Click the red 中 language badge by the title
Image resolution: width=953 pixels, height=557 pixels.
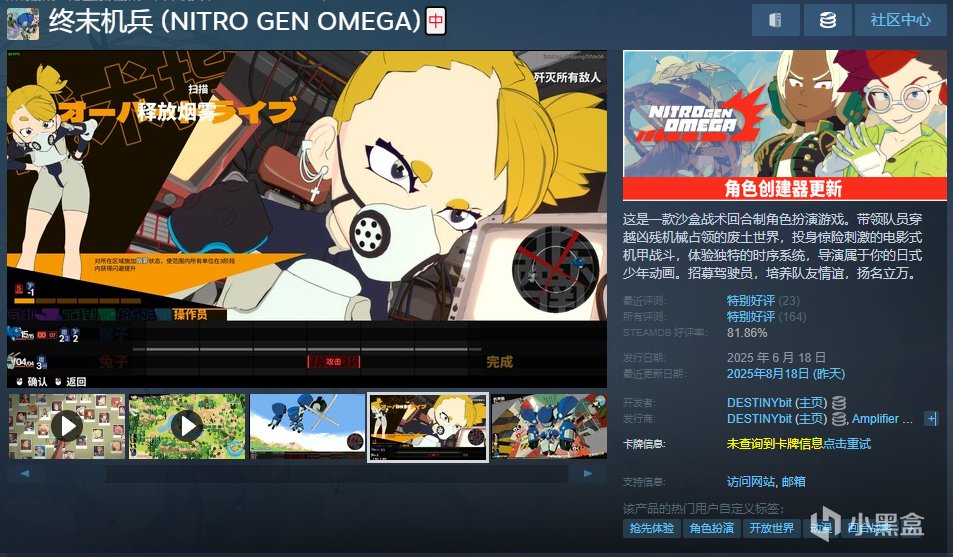[436, 21]
